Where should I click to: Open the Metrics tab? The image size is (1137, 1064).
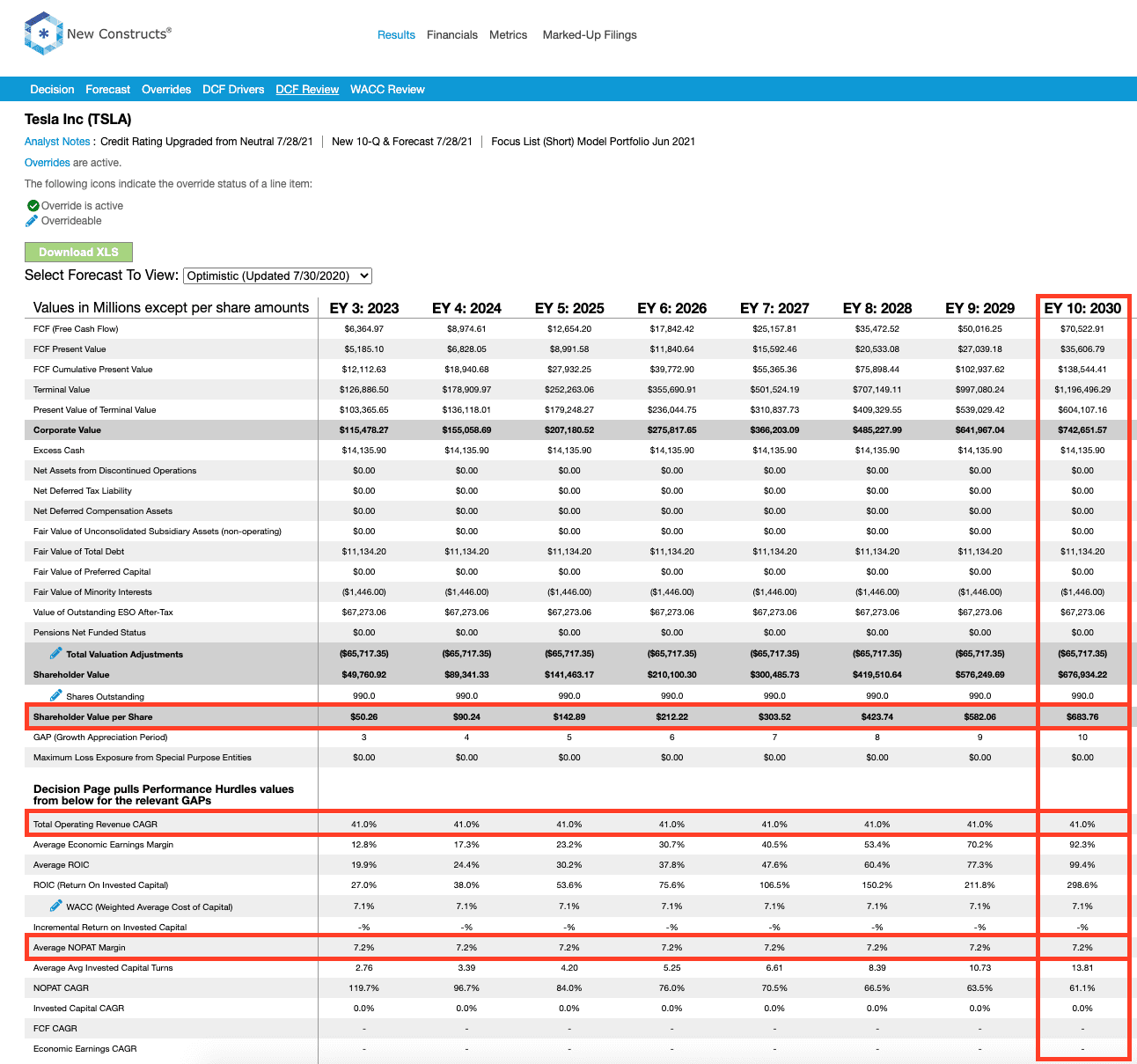[508, 35]
